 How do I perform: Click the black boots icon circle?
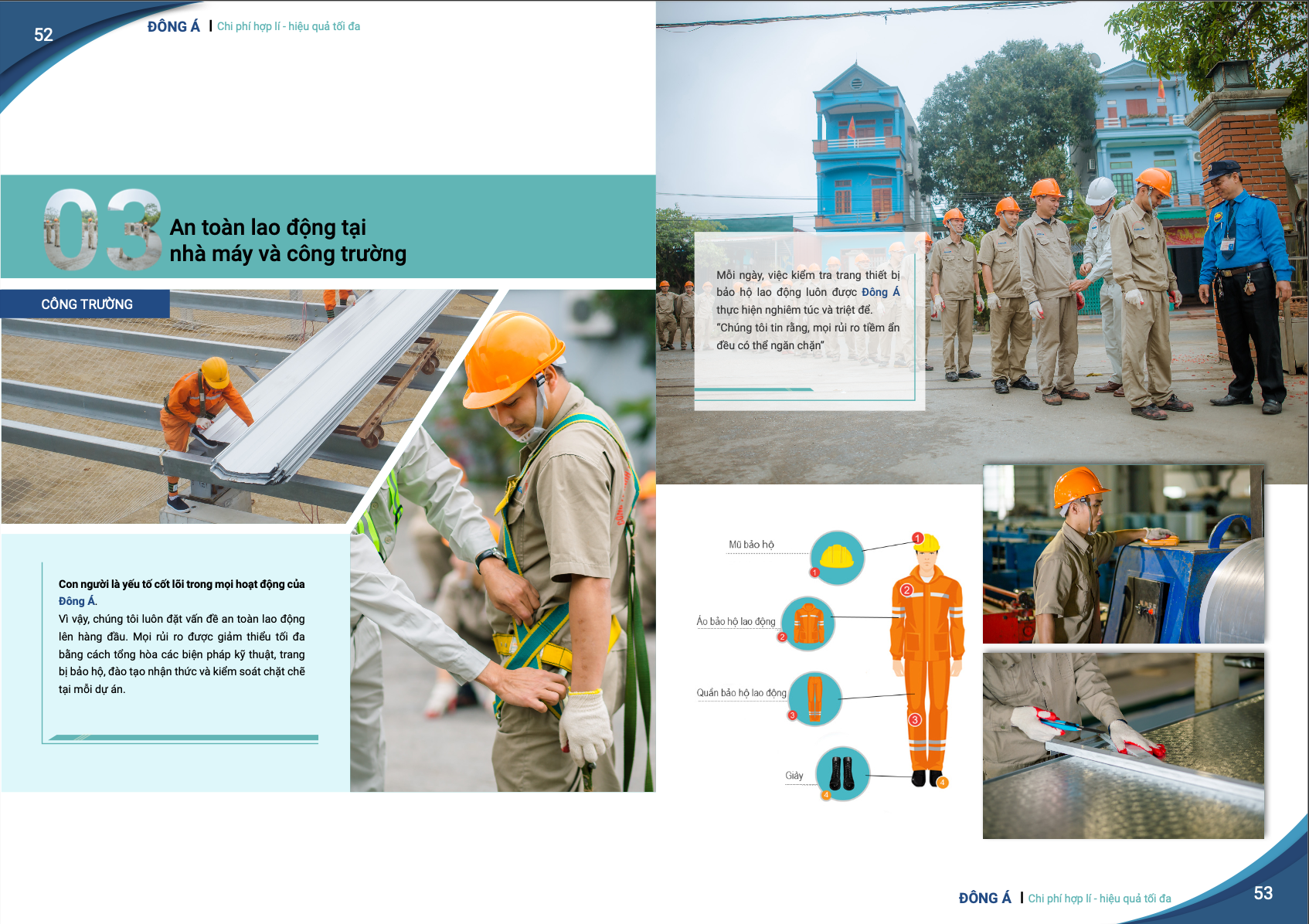[x=842, y=773]
